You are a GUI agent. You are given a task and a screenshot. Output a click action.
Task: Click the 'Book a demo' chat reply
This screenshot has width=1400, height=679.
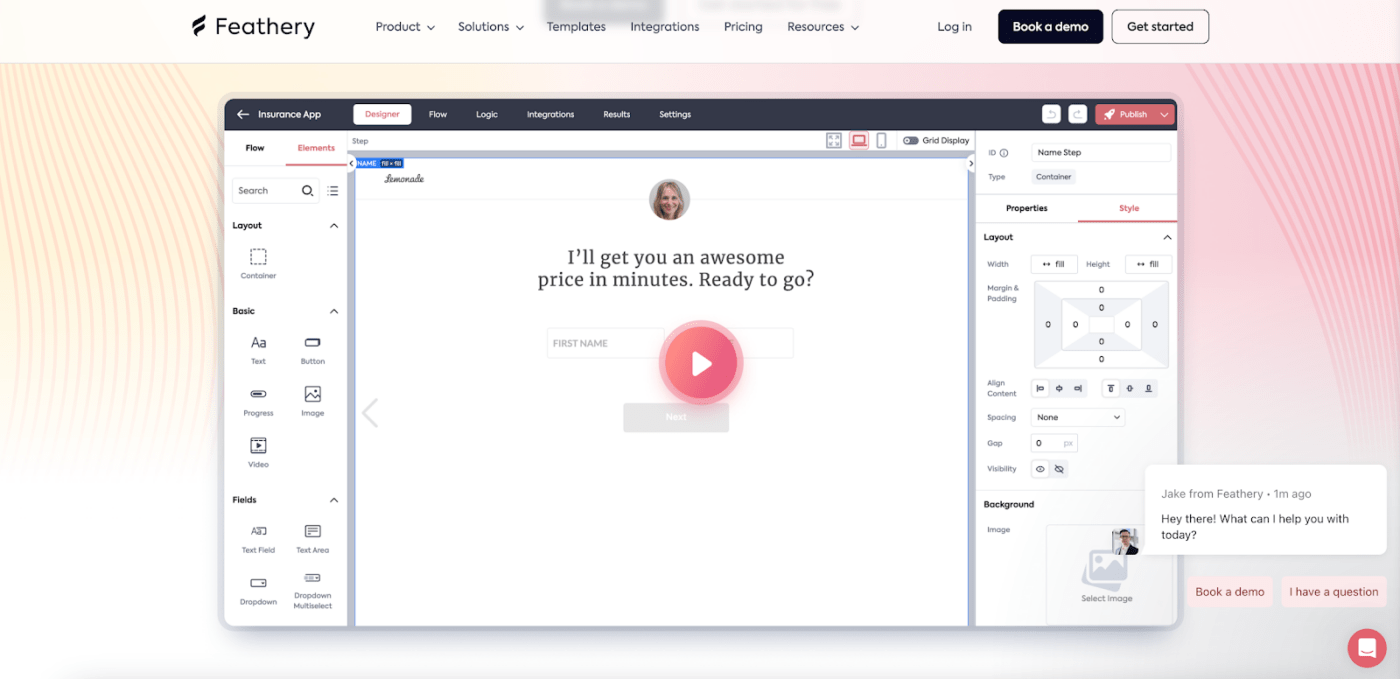[x=1230, y=592]
